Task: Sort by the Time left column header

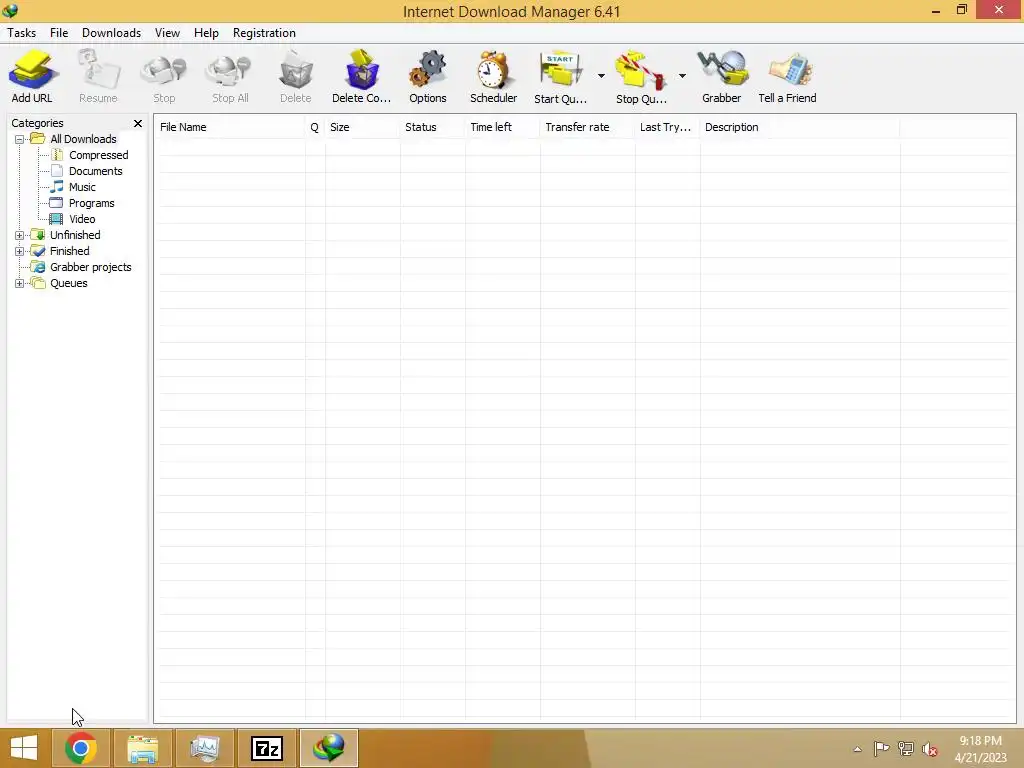Action: pos(503,127)
